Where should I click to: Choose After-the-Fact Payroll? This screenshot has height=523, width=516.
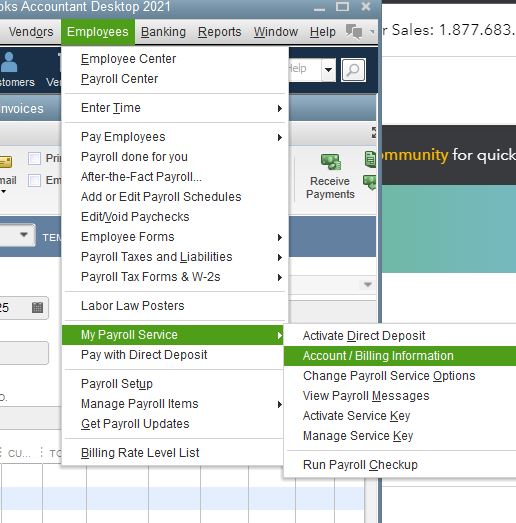[175, 177]
